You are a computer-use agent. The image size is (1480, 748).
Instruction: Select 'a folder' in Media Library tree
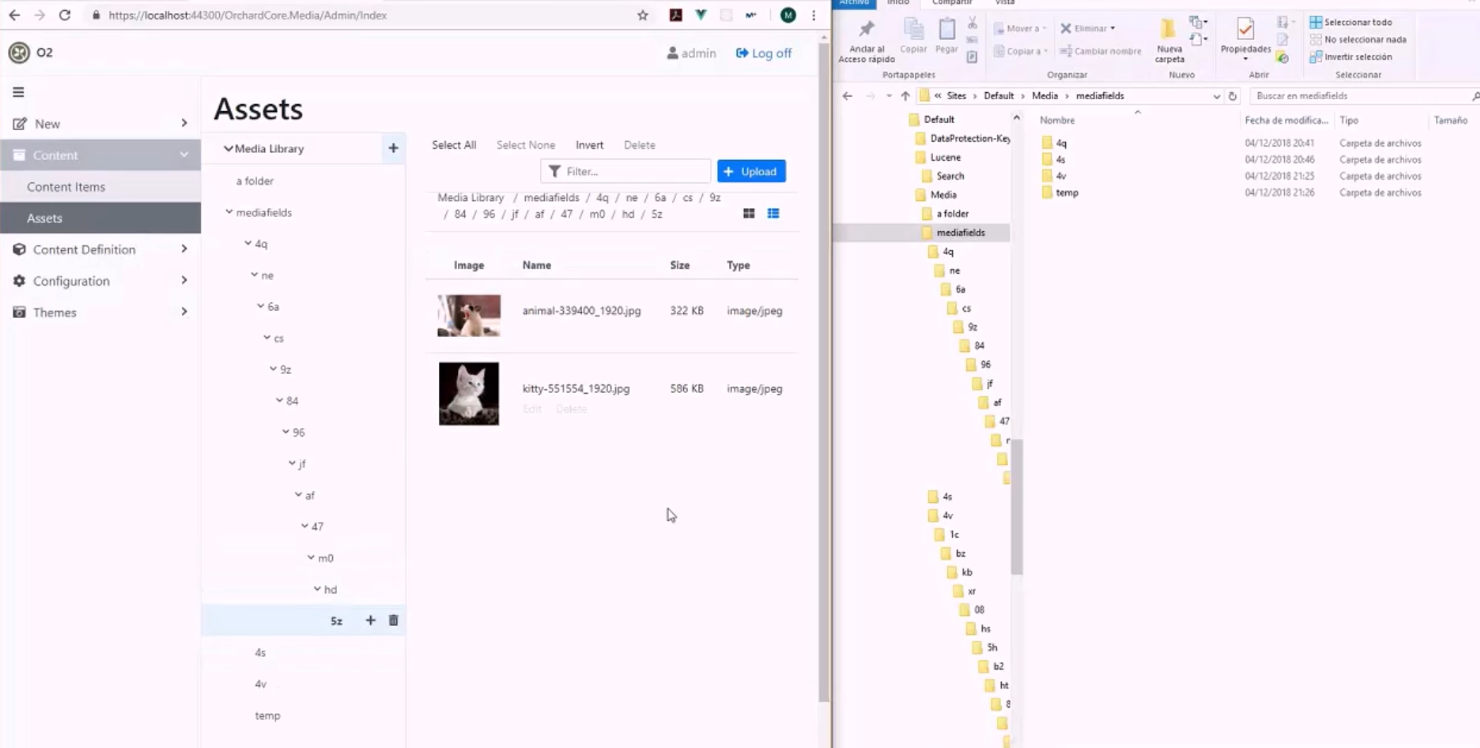click(x=254, y=181)
